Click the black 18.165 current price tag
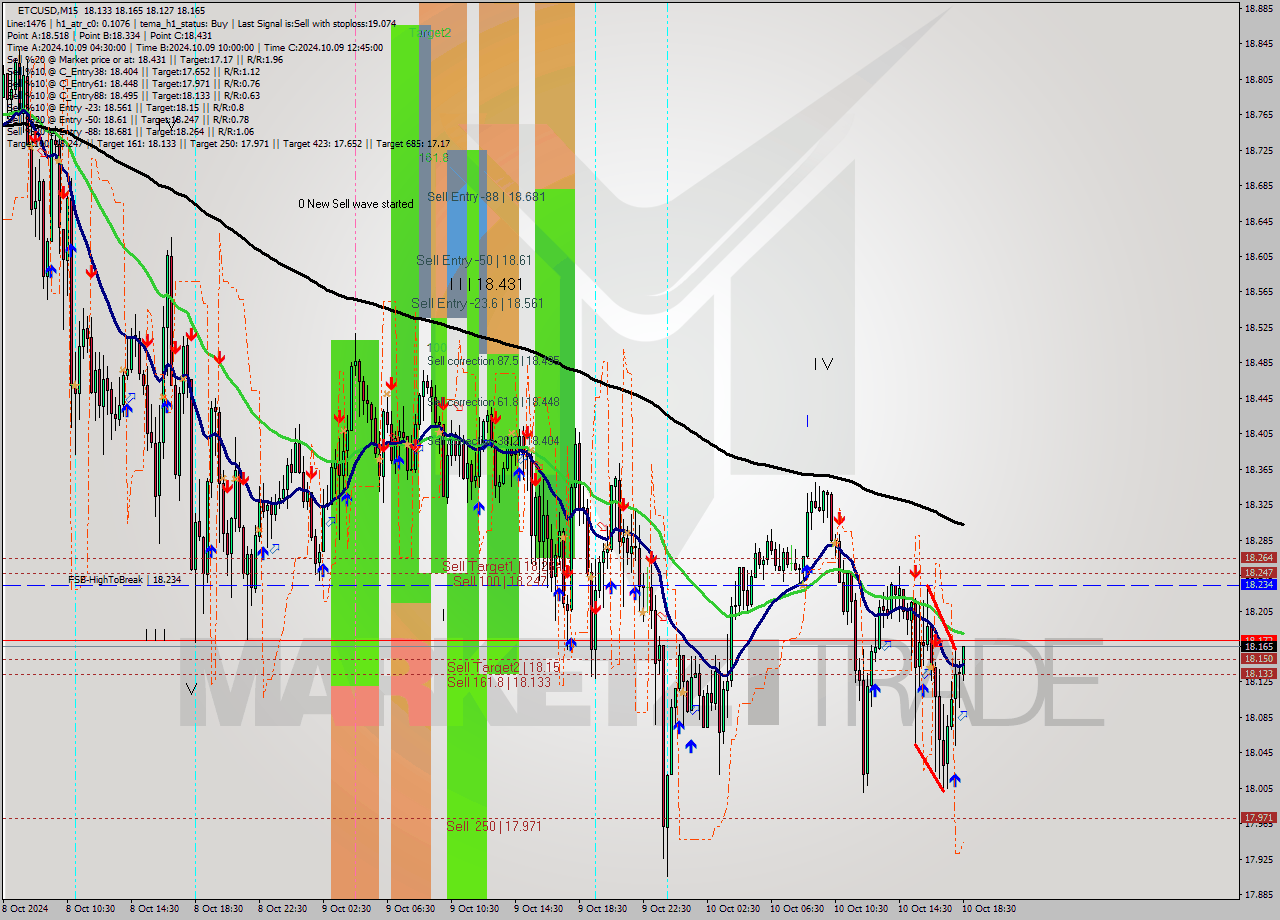 1258,647
